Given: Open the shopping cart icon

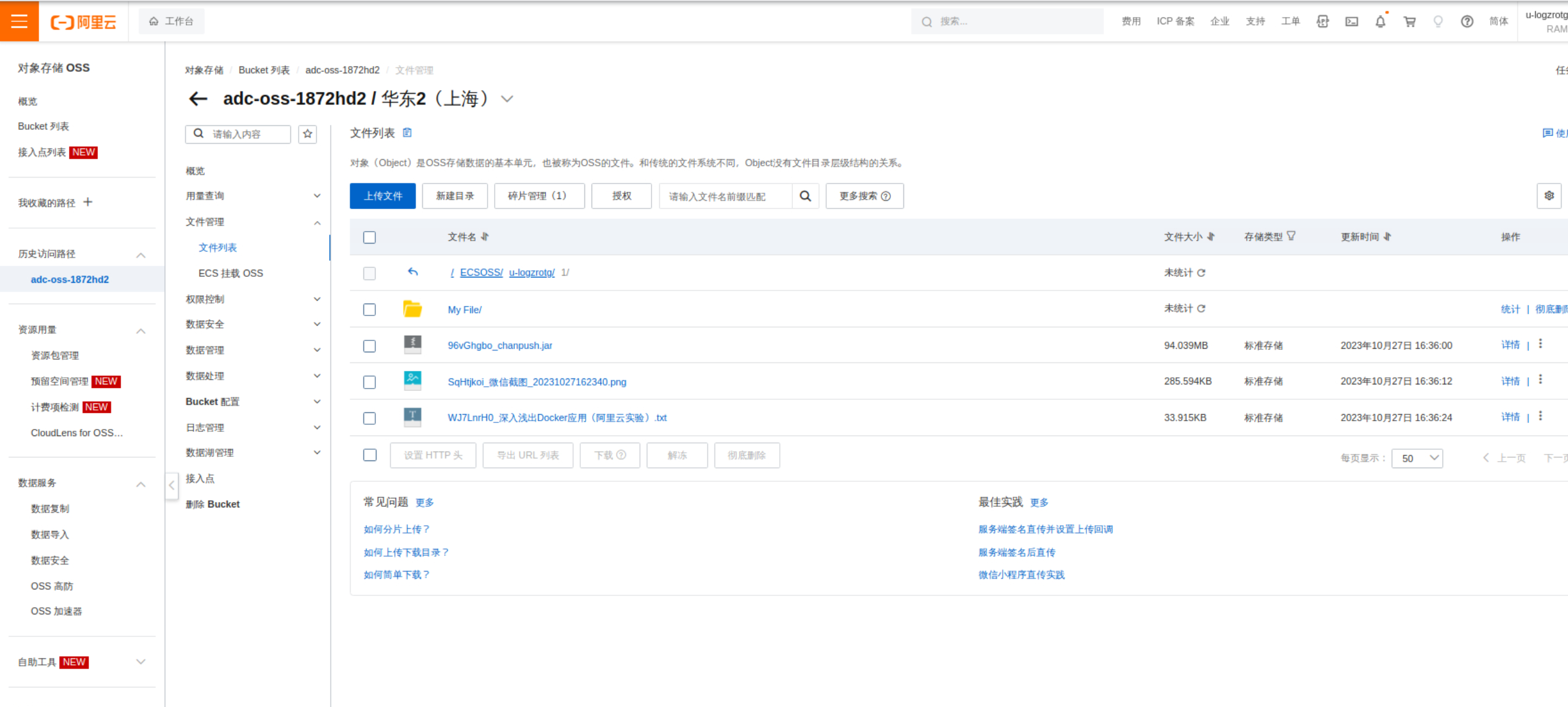Looking at the screenshot, I should [1409, 22].
